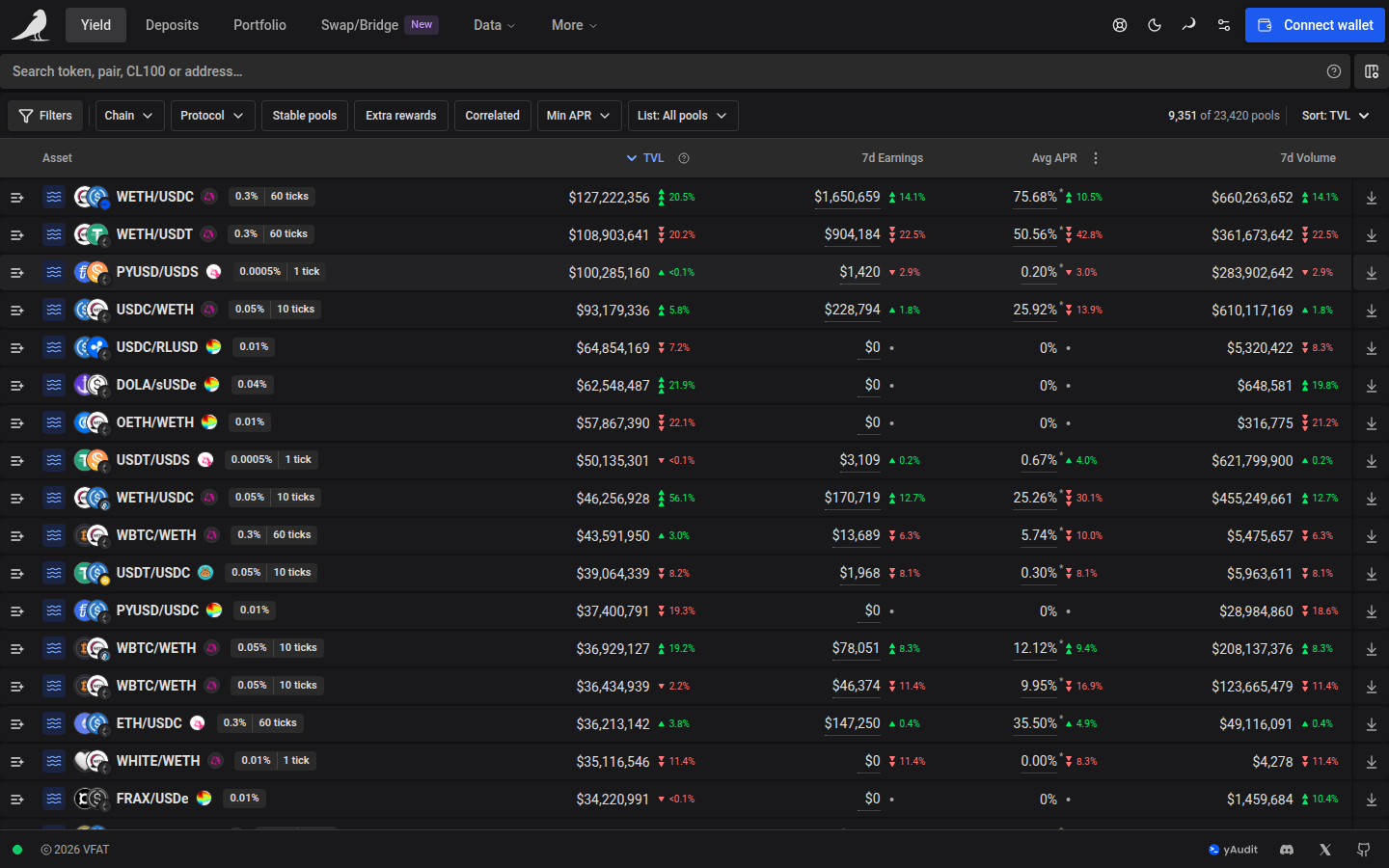This screenshot has height=868, width=1389.
Task: Open the Filters panel
Action: point(45,116)
